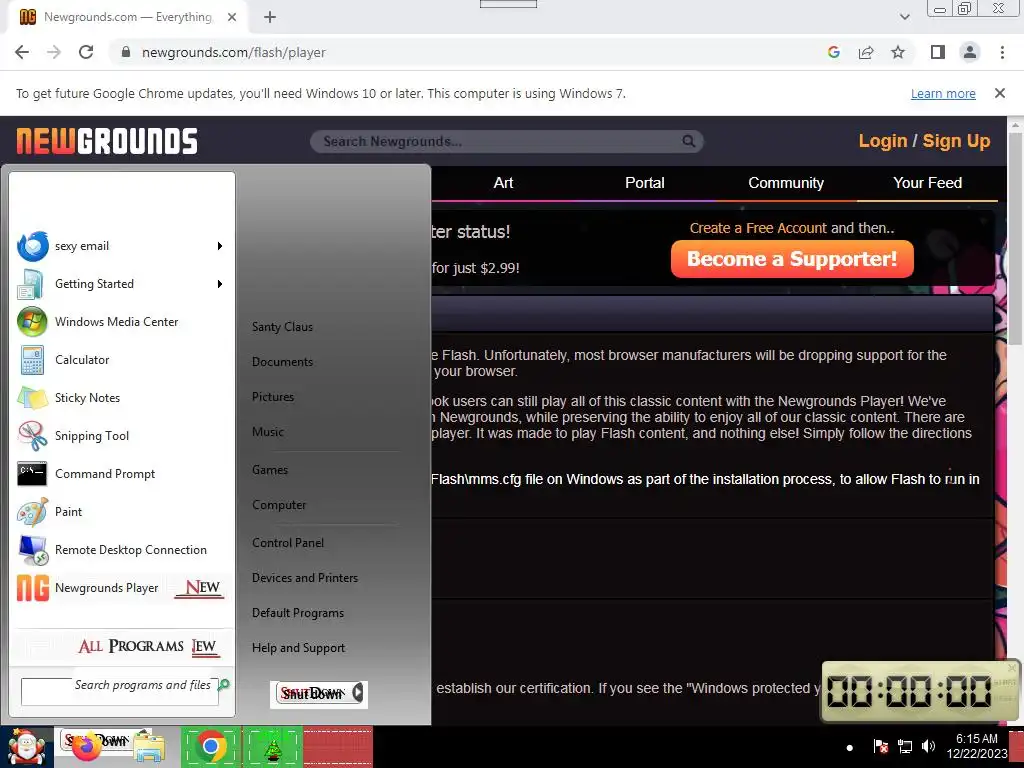Open the tab search dropdown chevron

pos(904,17)
